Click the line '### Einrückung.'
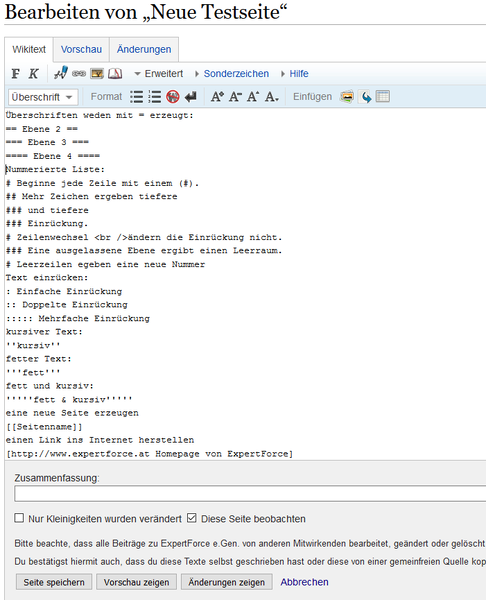 point(47,223)
